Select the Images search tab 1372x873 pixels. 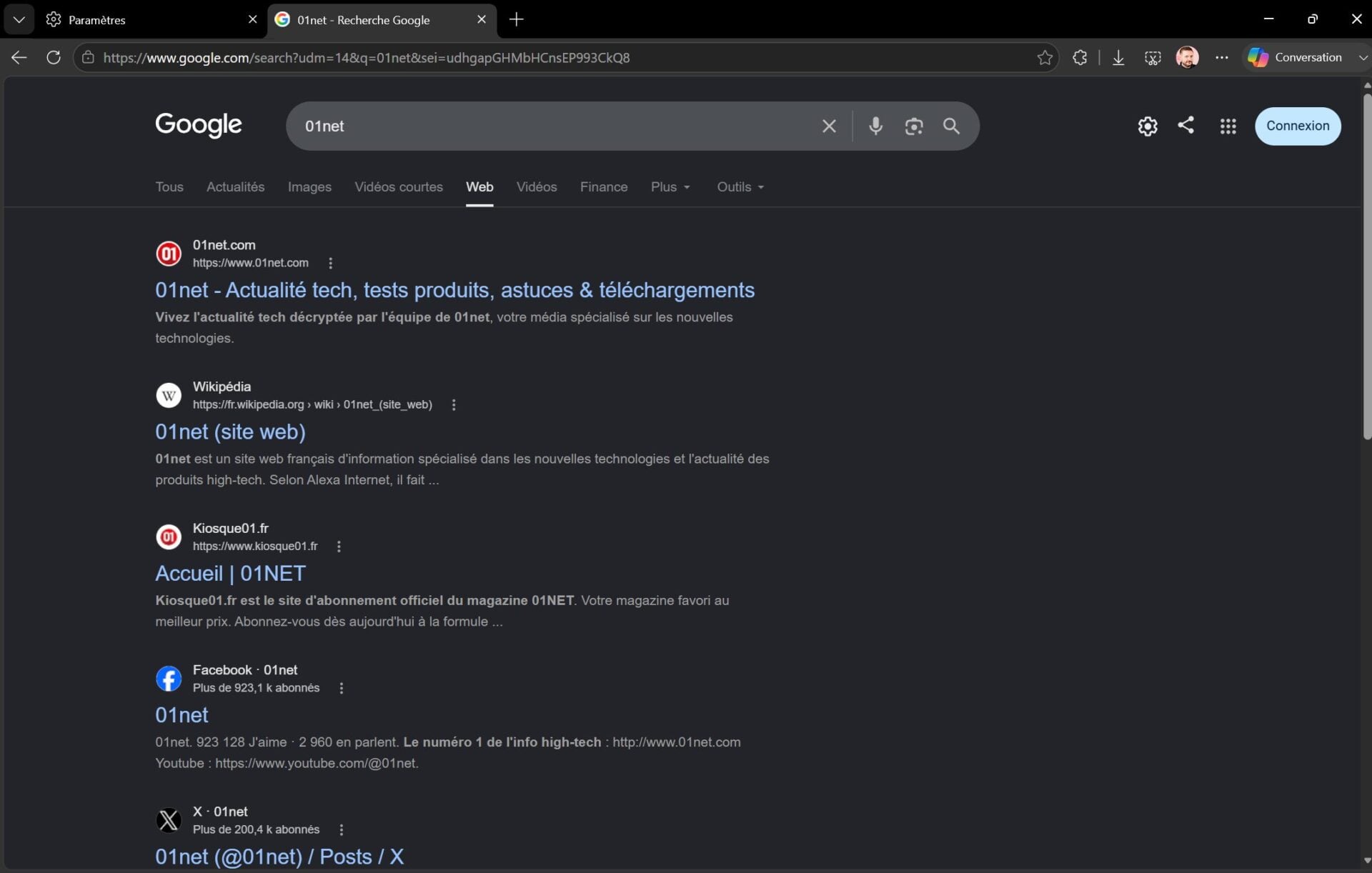point(309,186)
